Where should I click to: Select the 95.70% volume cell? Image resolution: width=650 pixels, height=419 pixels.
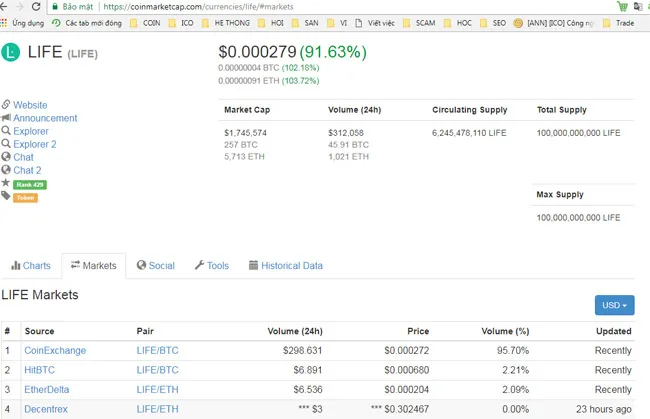point(513,351)
